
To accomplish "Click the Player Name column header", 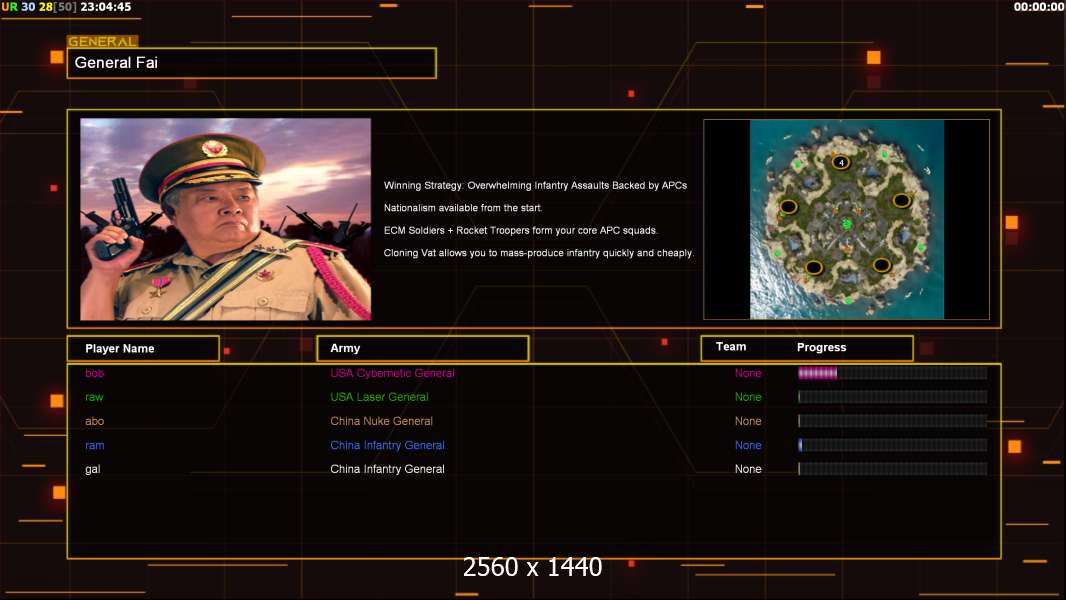I will pyautogui.click(x=143, y=348).
